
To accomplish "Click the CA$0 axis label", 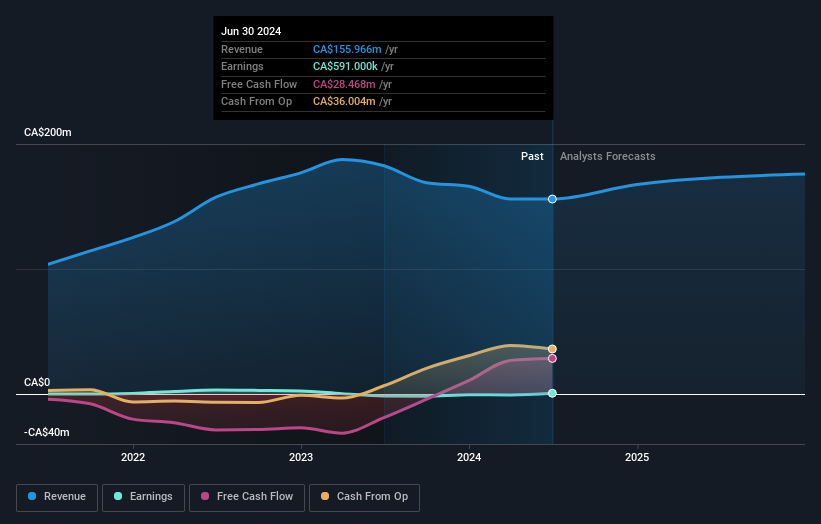I will [x=37, y=383].
